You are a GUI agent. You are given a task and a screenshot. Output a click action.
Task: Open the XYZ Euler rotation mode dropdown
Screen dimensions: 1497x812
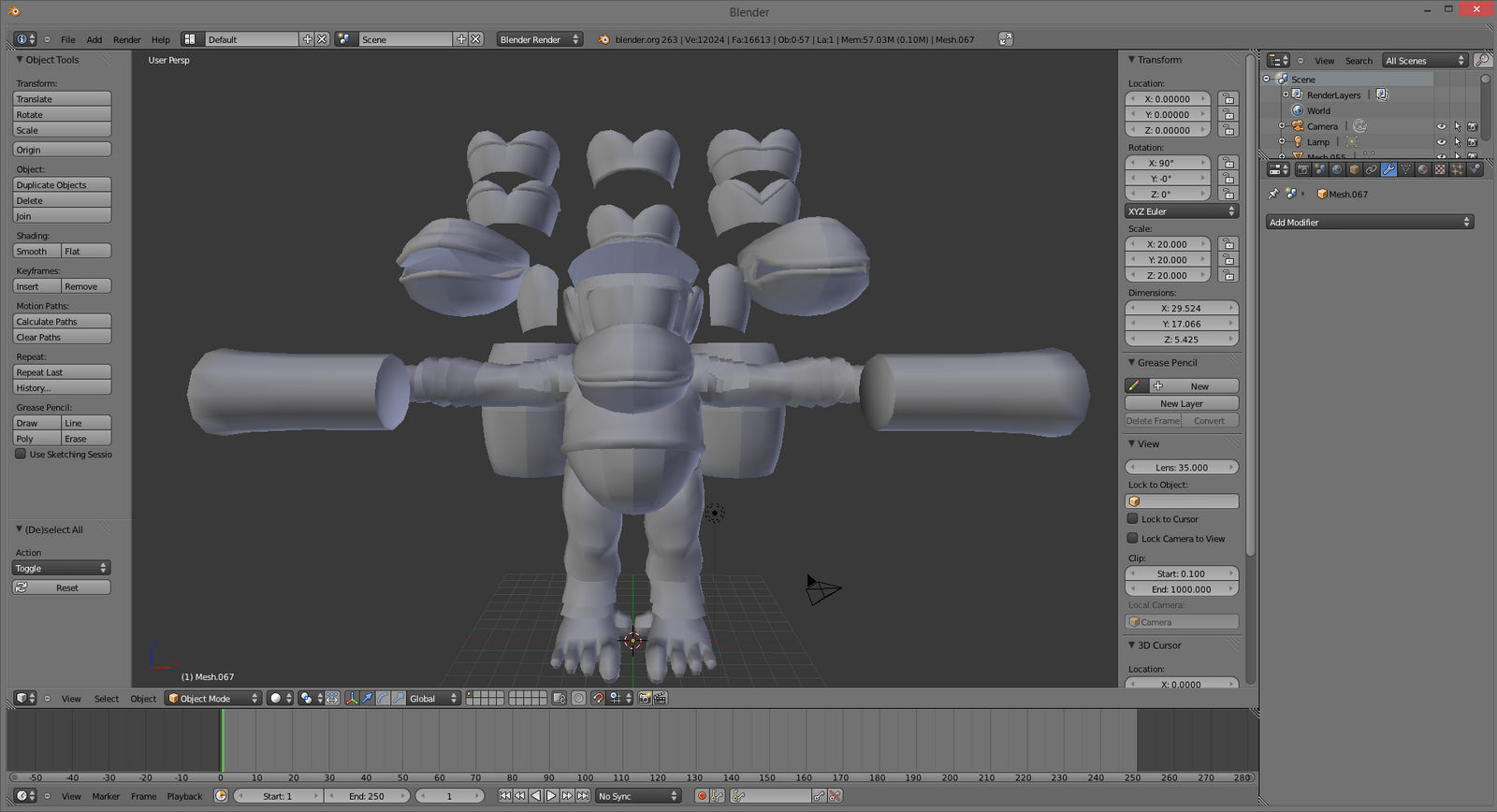1182,211
